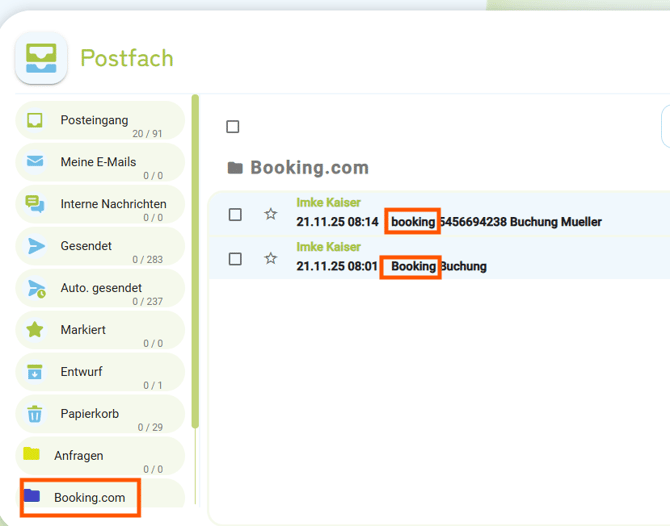The width and height of the screenshot is (670, 526).
Task: Click the date 21.11.25 08:14
Action: 337,222
